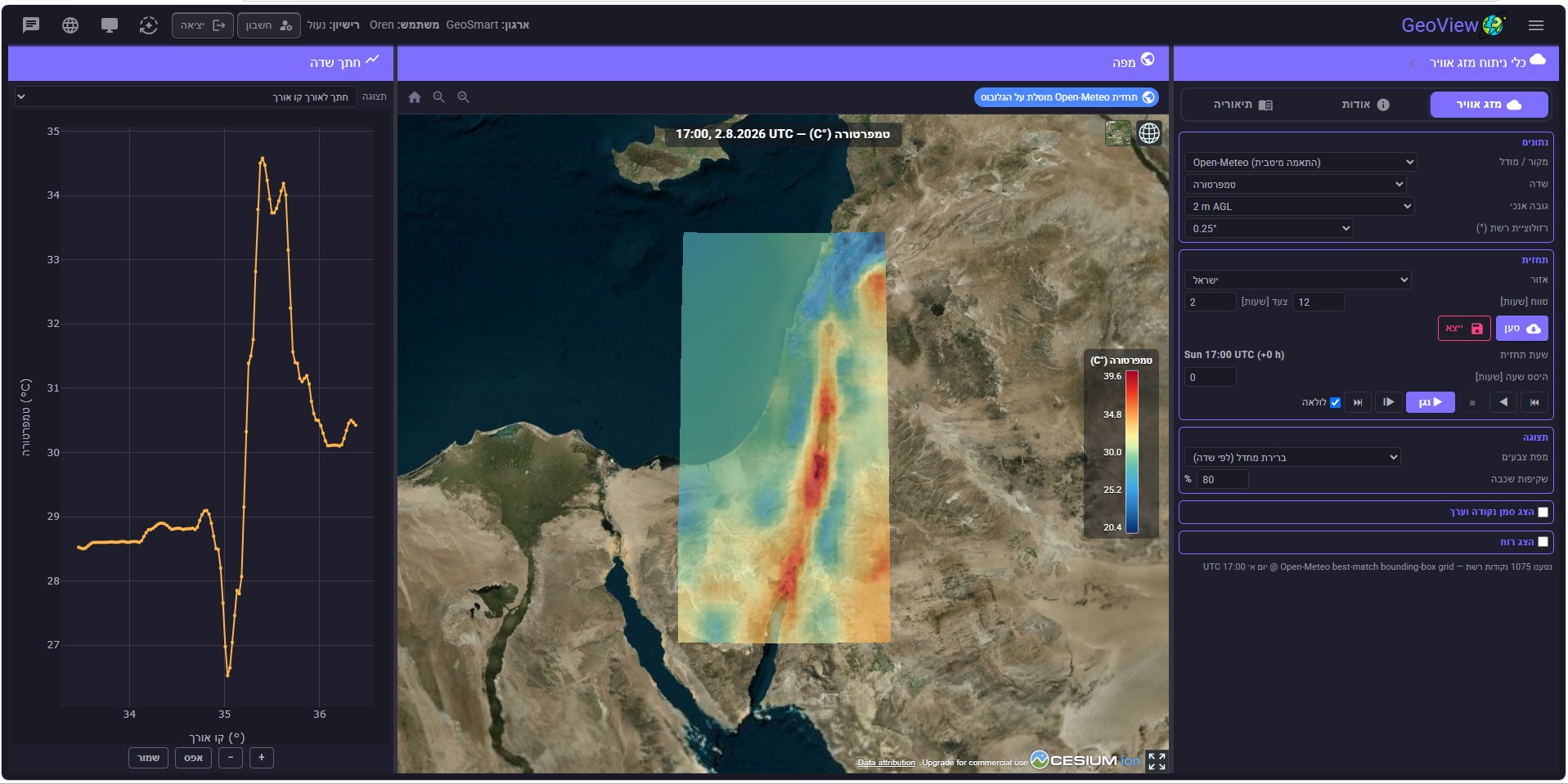1568x784 pixels.
Task: Click the language globe icon in the top bar
Action: 70,25
